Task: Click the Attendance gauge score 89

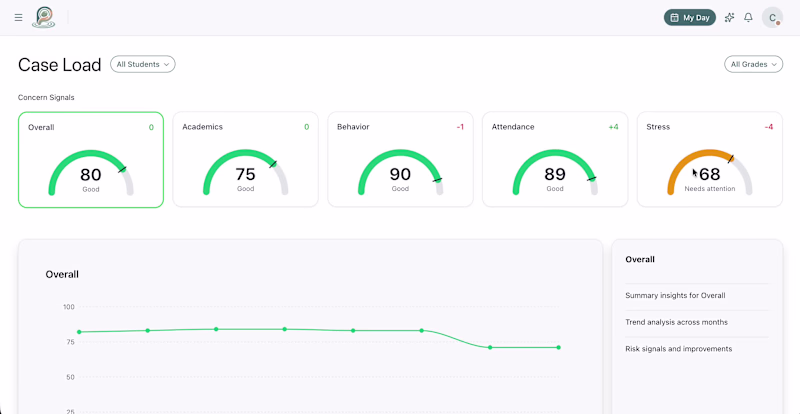Action: coord(555,175)
